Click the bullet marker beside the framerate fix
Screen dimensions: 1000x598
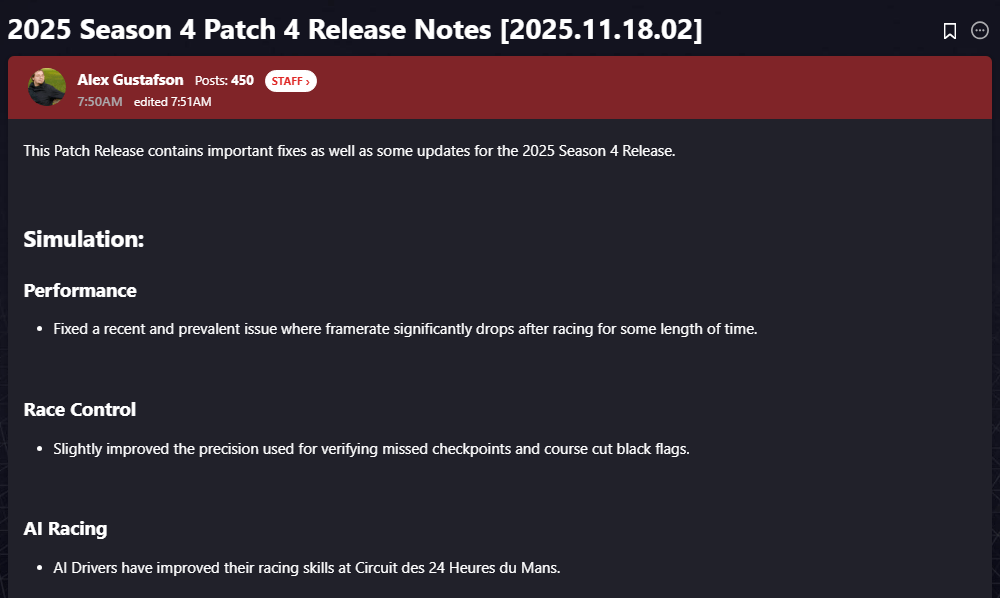(x=39, y=329)
